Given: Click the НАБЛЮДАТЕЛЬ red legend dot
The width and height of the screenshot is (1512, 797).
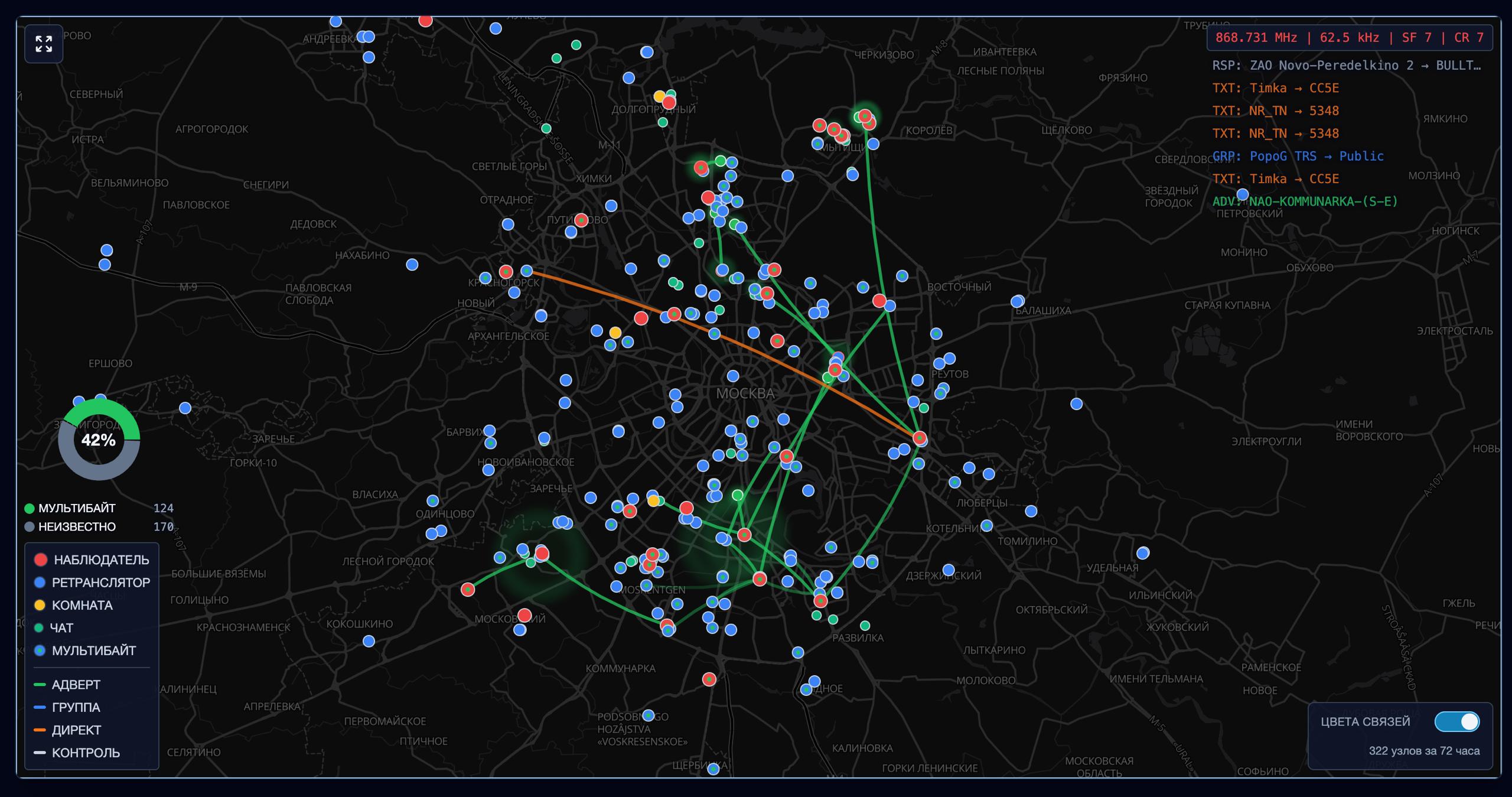Looking at the screenshot, I should [41, 559].
